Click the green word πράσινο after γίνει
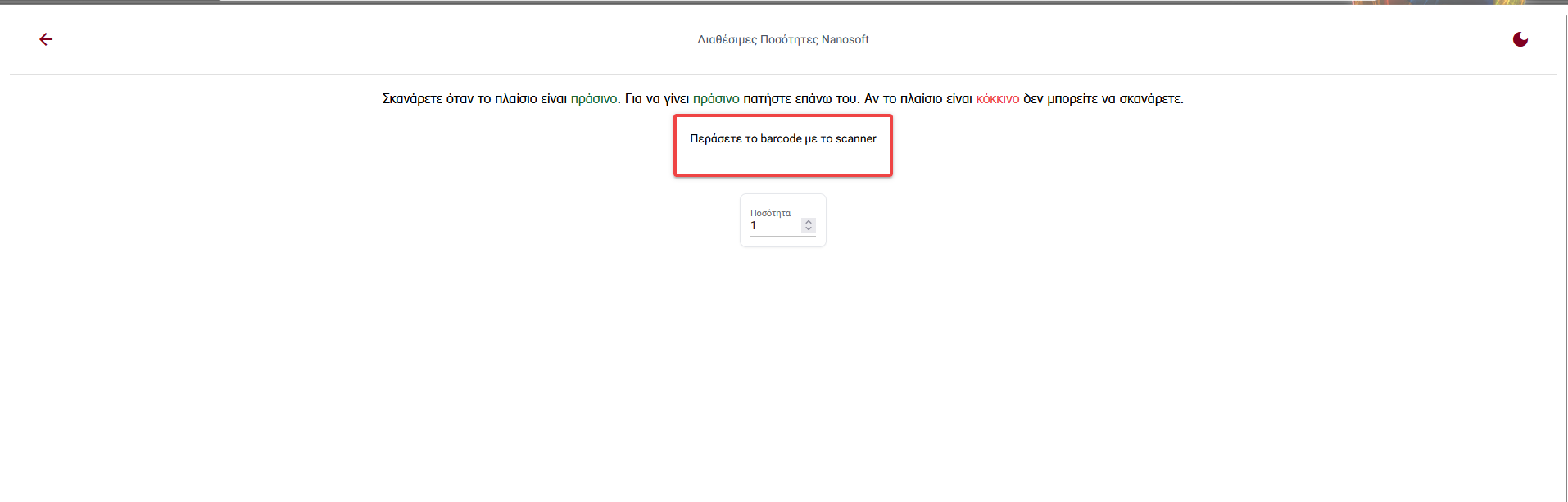 715,99
